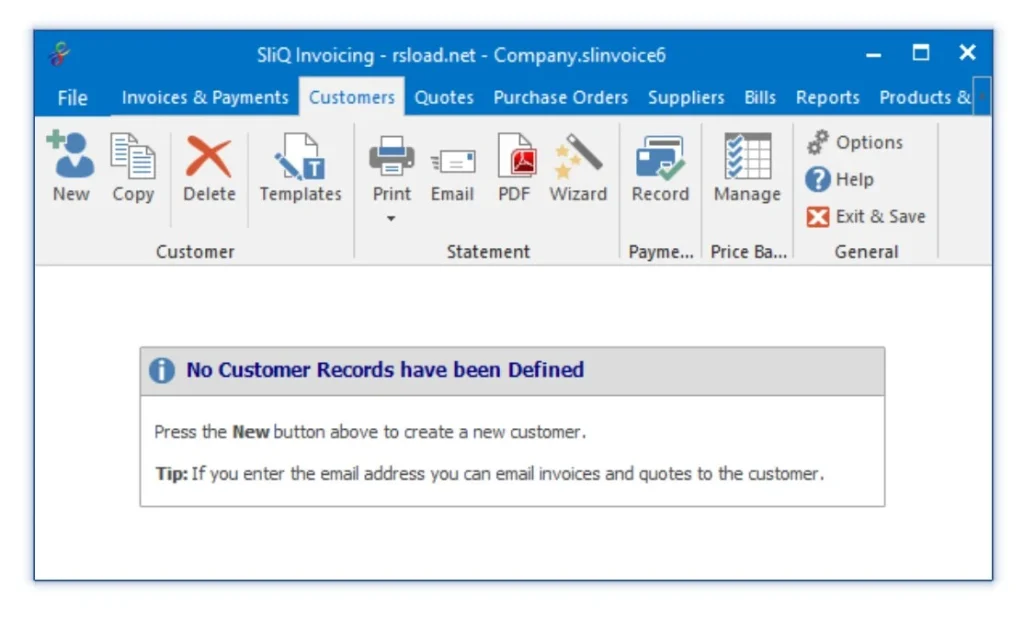
Task: Click the Print statement printer icon
Action: 391,156
